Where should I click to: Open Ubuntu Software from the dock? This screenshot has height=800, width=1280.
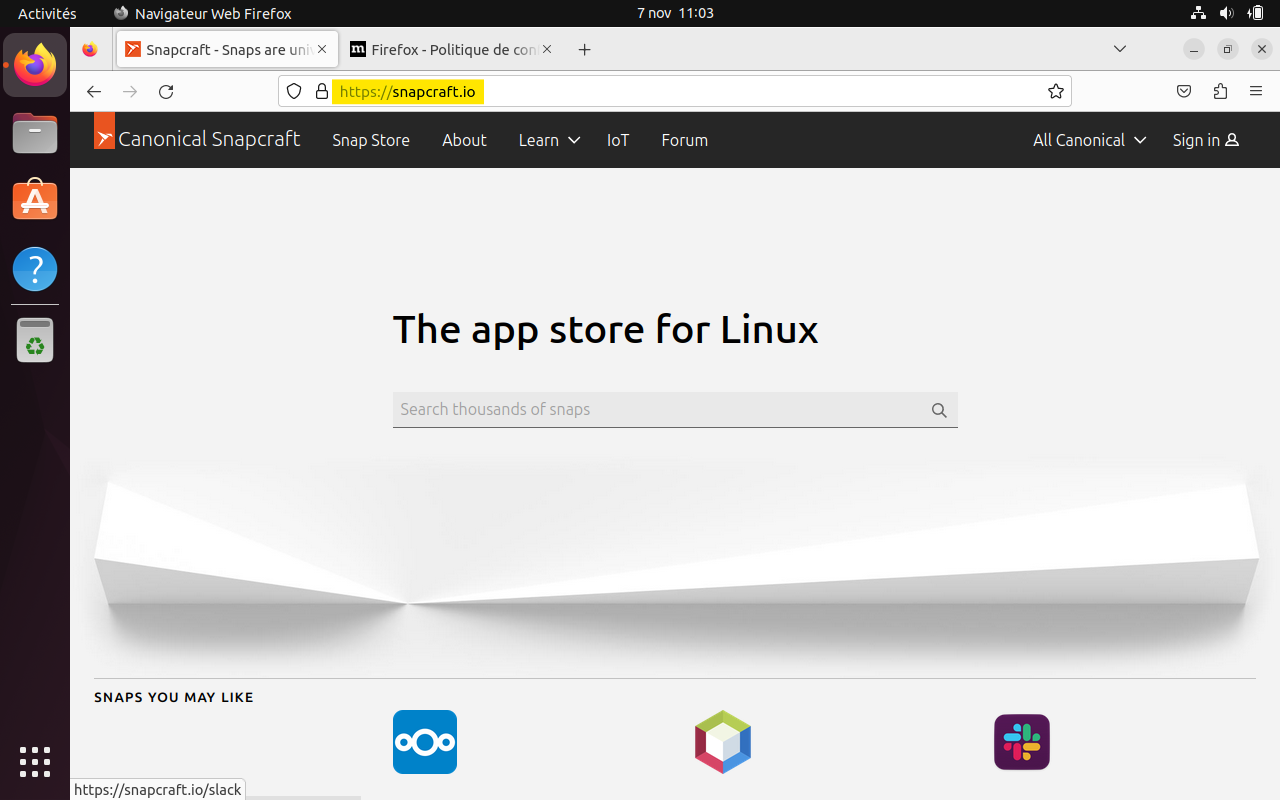pyautogui.click(x=35, y=201)
